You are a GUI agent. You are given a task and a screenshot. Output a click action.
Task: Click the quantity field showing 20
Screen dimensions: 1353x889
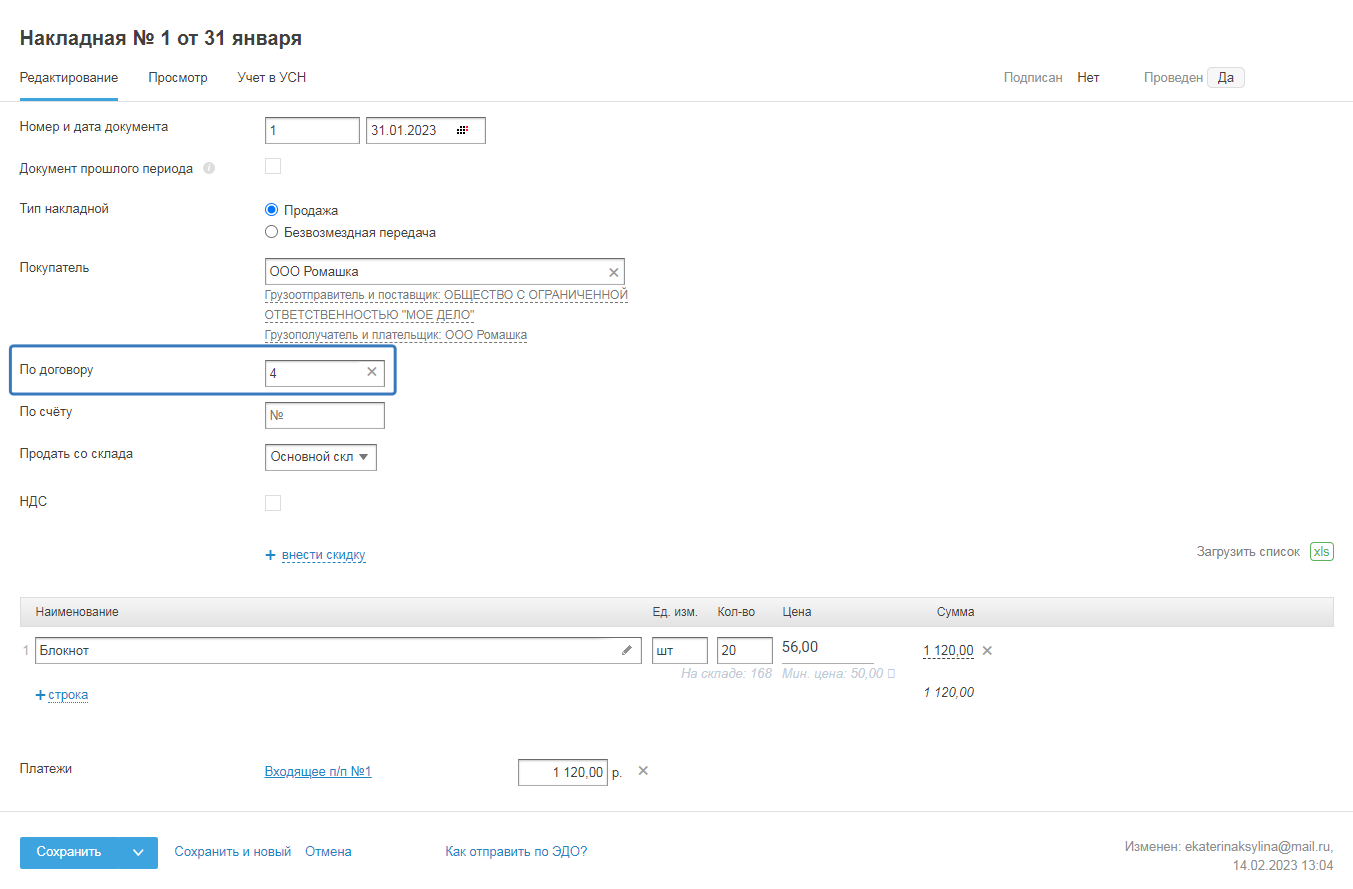click(x=745, y=651)
